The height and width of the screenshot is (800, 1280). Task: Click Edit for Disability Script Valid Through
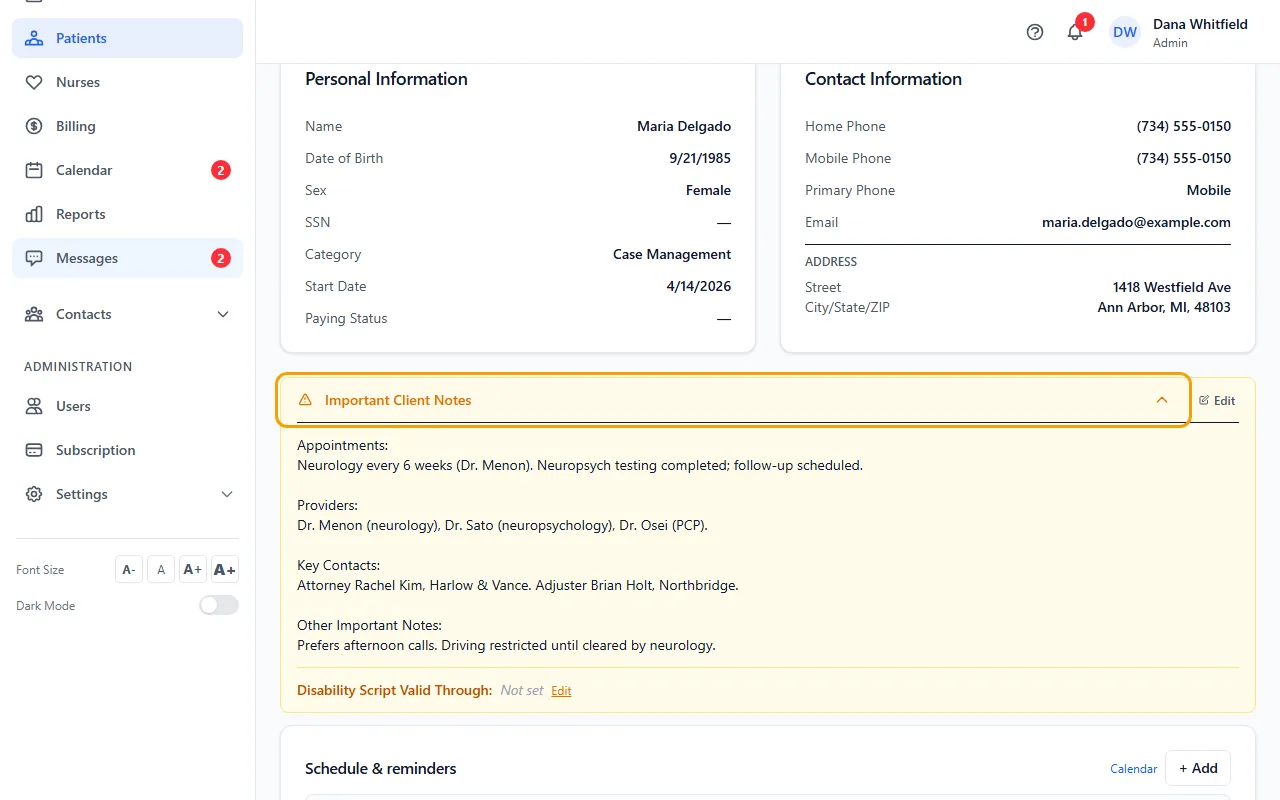(561, 691)
